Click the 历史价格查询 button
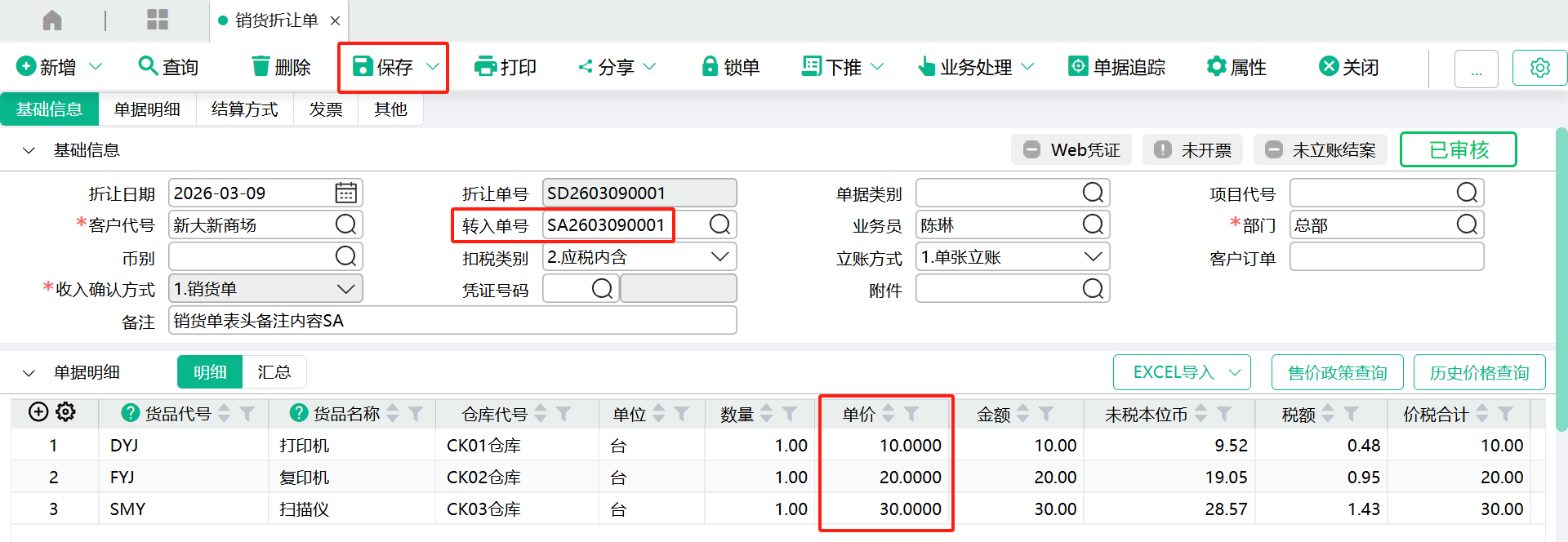 1479,373
